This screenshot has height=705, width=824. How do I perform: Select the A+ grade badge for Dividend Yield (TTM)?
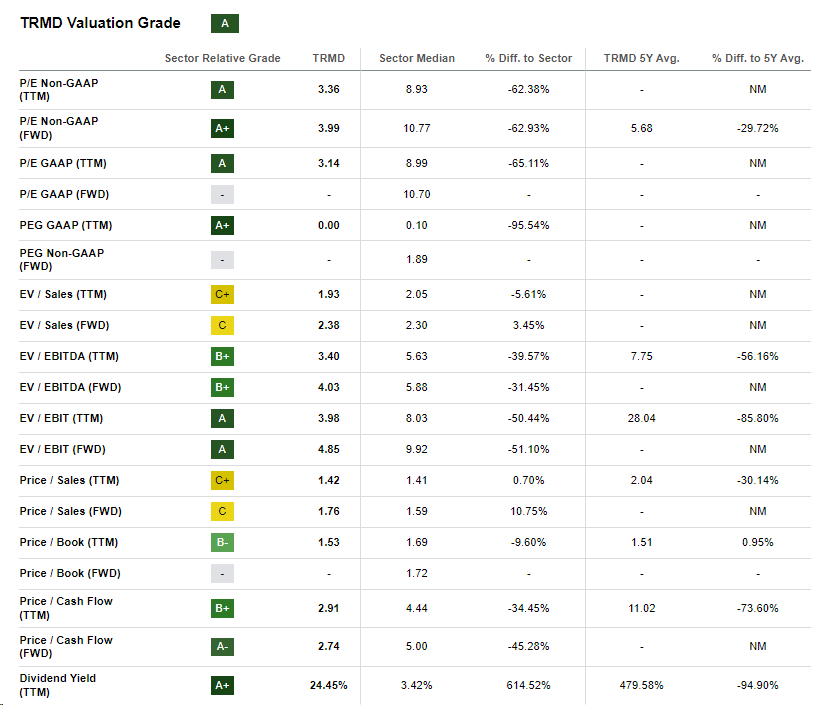222,685
